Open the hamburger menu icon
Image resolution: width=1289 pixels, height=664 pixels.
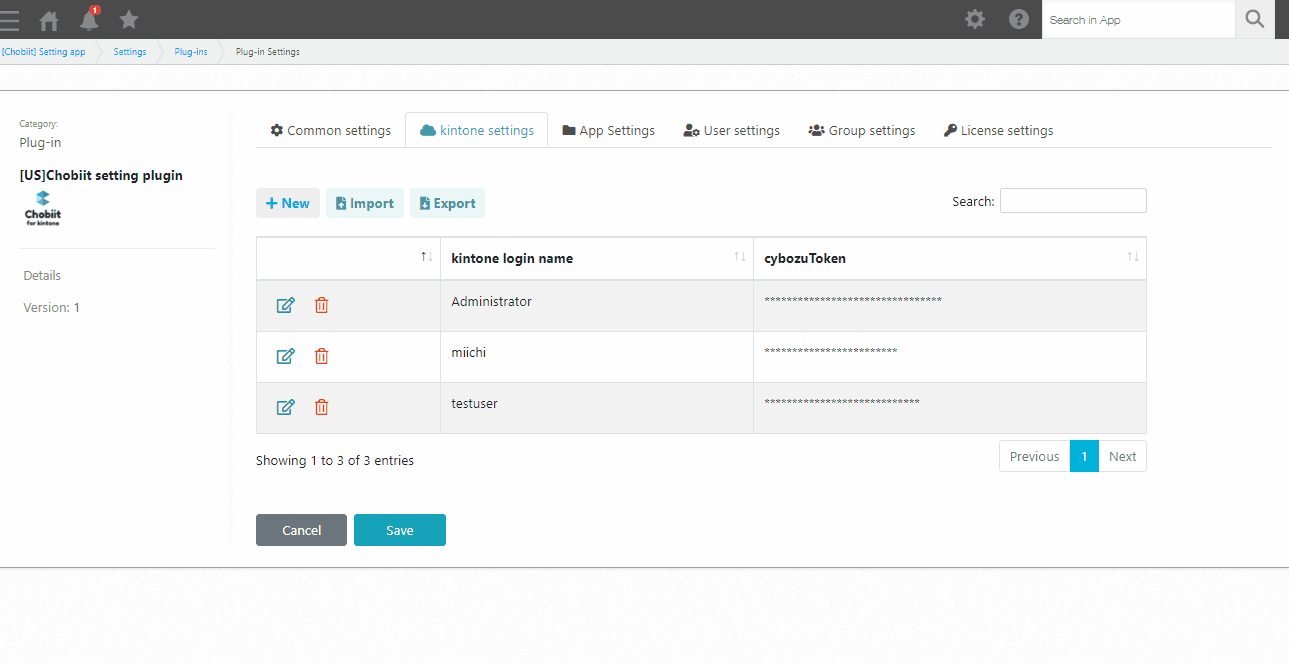coord(10,20)
